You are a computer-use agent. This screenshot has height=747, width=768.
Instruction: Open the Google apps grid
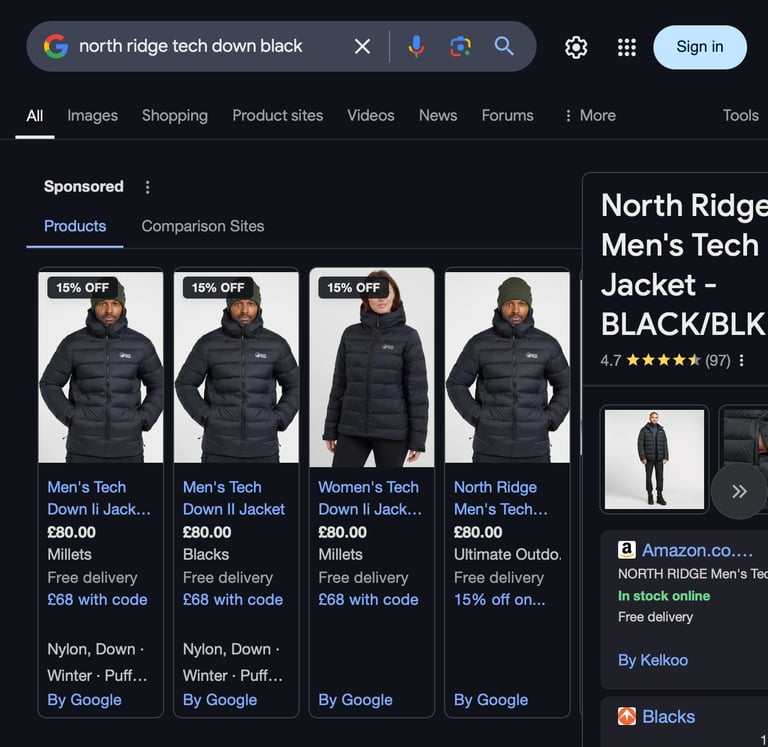(627, 48)
